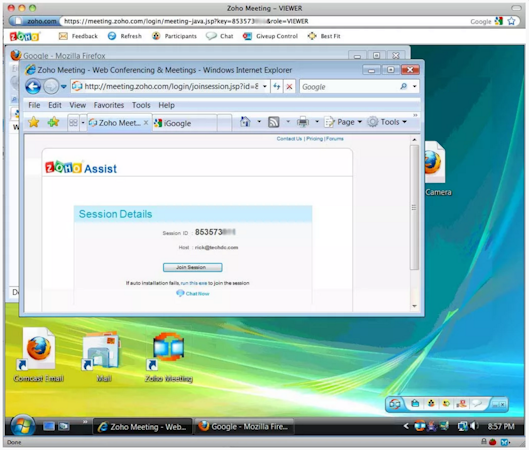
Task: Click the Chat Now link
Action: tap(193, 293)
